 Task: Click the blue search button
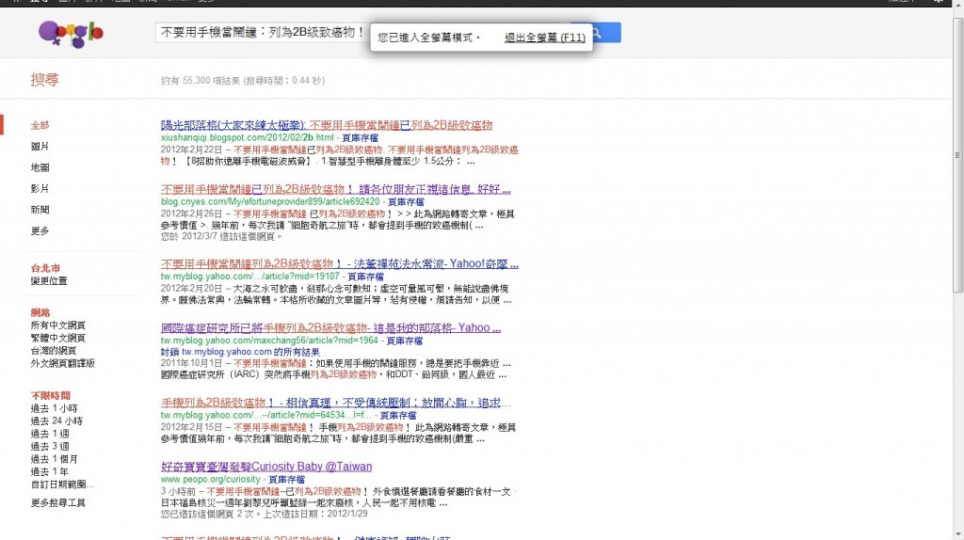[598, 33]
